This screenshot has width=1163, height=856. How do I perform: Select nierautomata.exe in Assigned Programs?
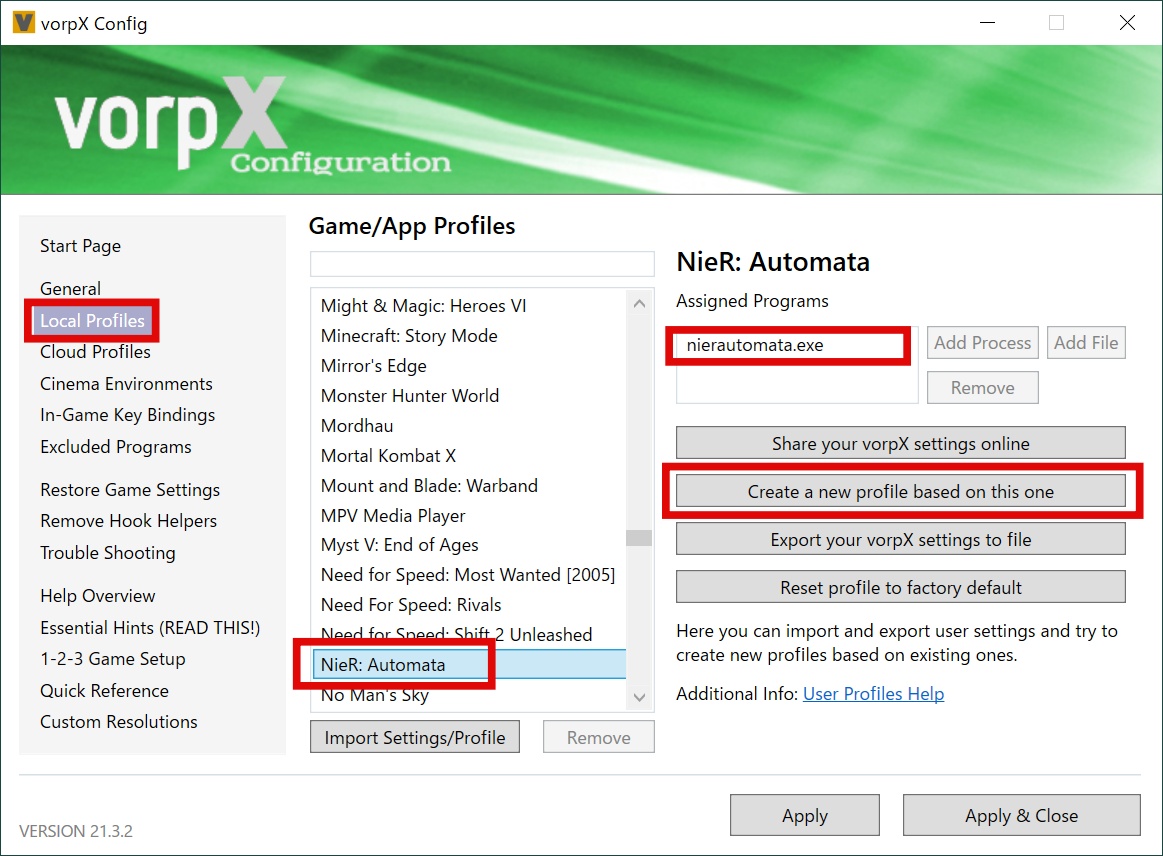755,345
